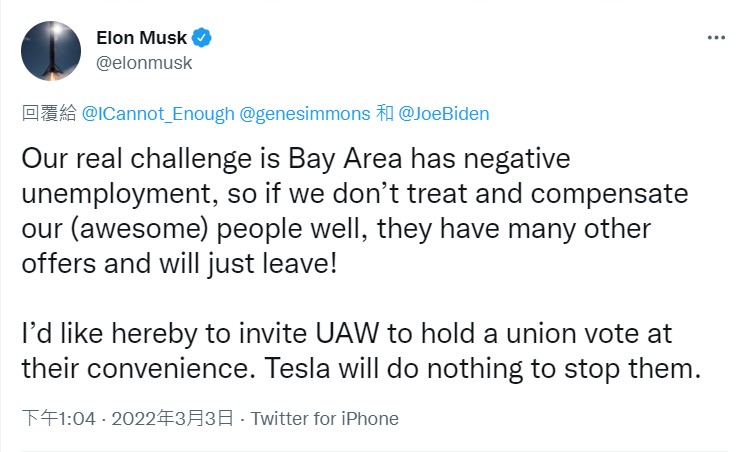This screenshot has width=745, height=452.
Task: Click the paragraph inviting UAW to vote
Action: click(x=361, y=351)
